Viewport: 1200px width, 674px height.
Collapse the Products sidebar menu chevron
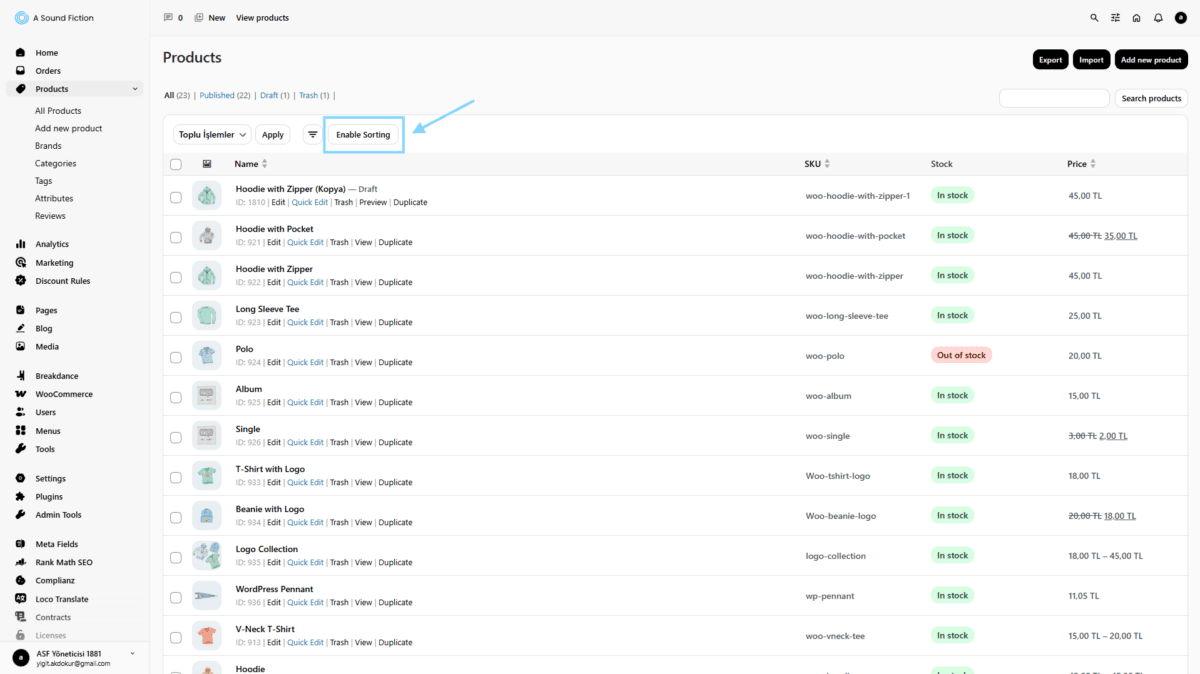pos(135,89)
